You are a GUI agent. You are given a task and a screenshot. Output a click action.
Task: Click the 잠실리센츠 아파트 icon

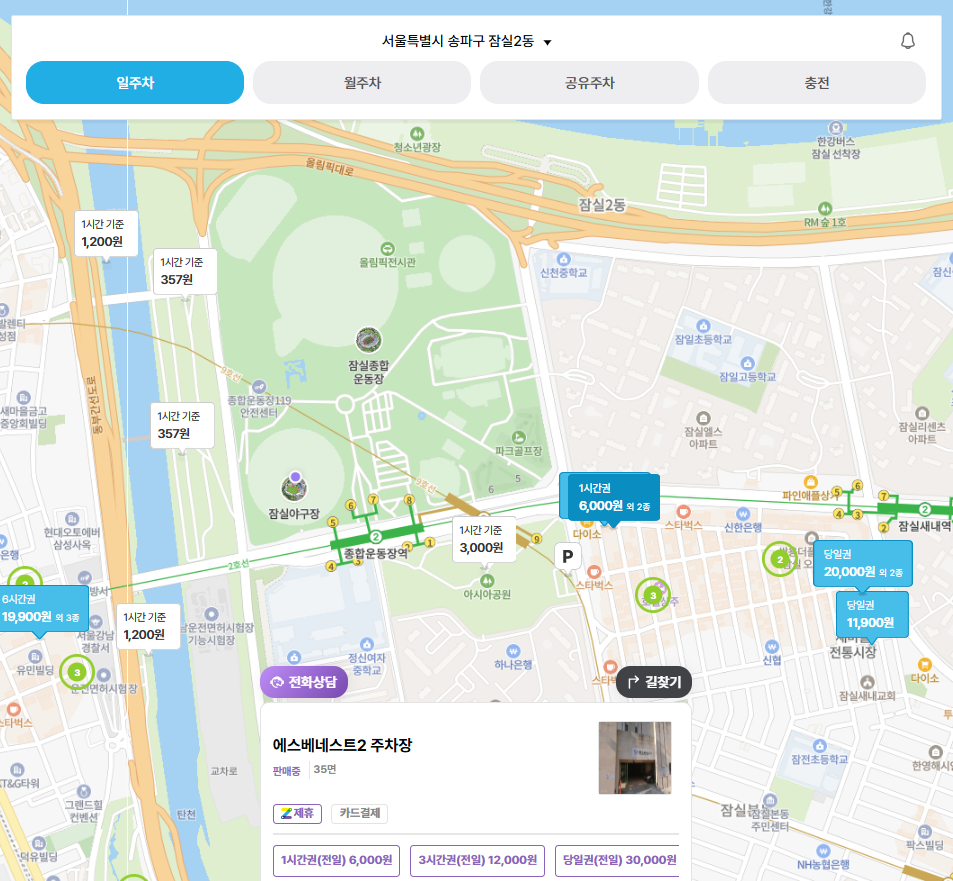(x=922, y=413)
